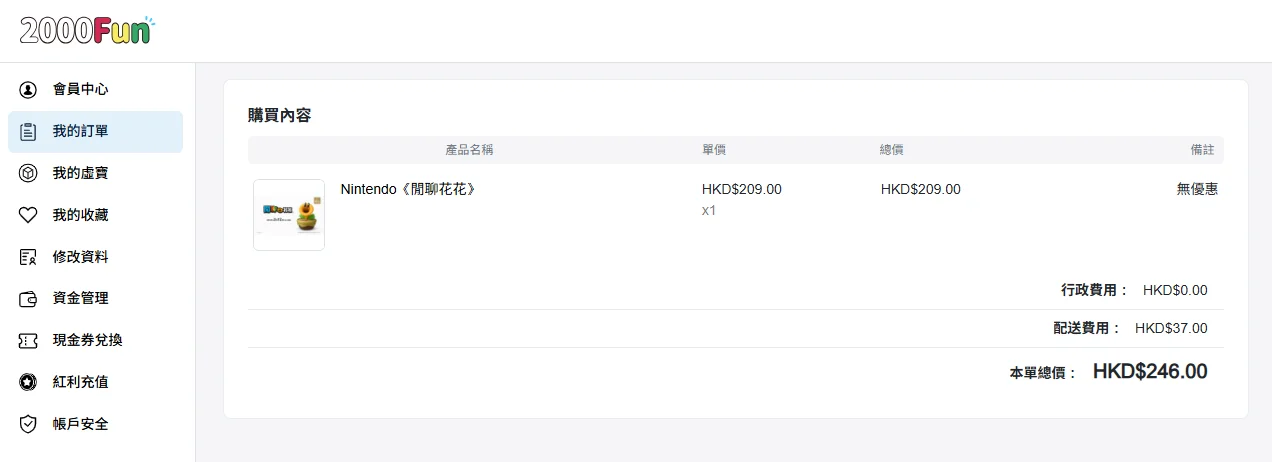
Task: Click the bonus recharge star icon
Action: tap(28, 382)
